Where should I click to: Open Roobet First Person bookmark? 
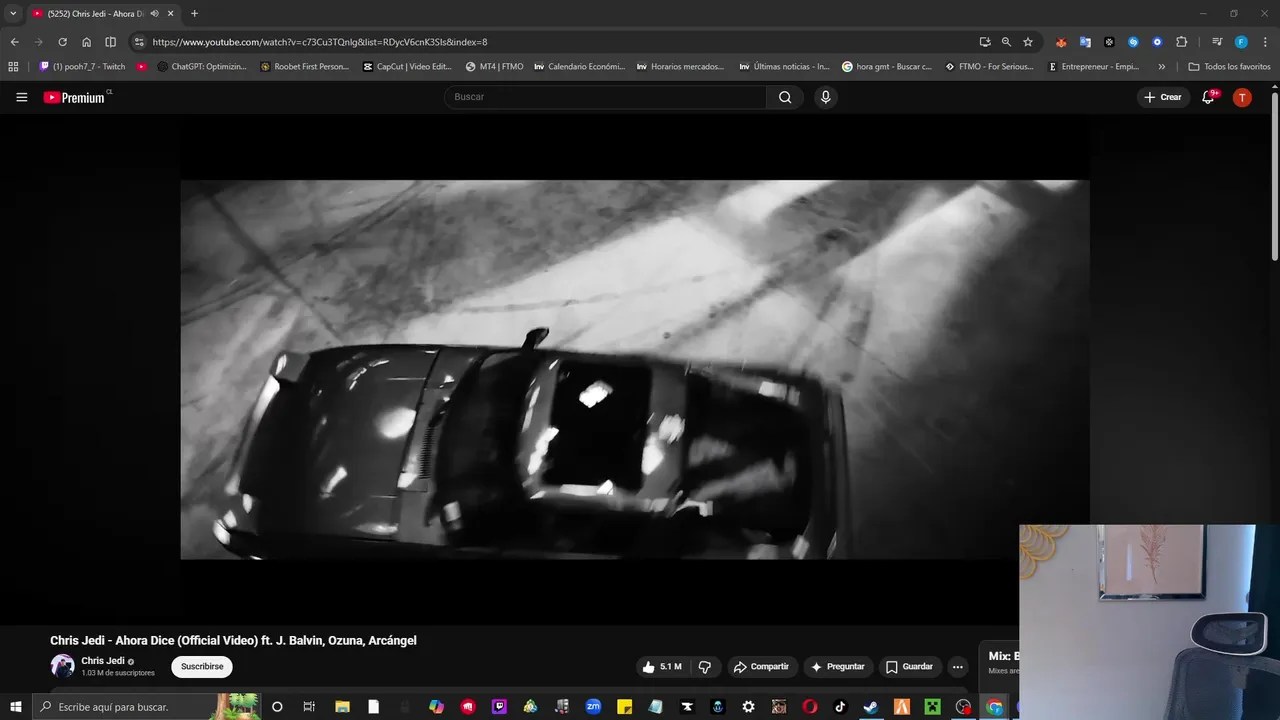305,67
